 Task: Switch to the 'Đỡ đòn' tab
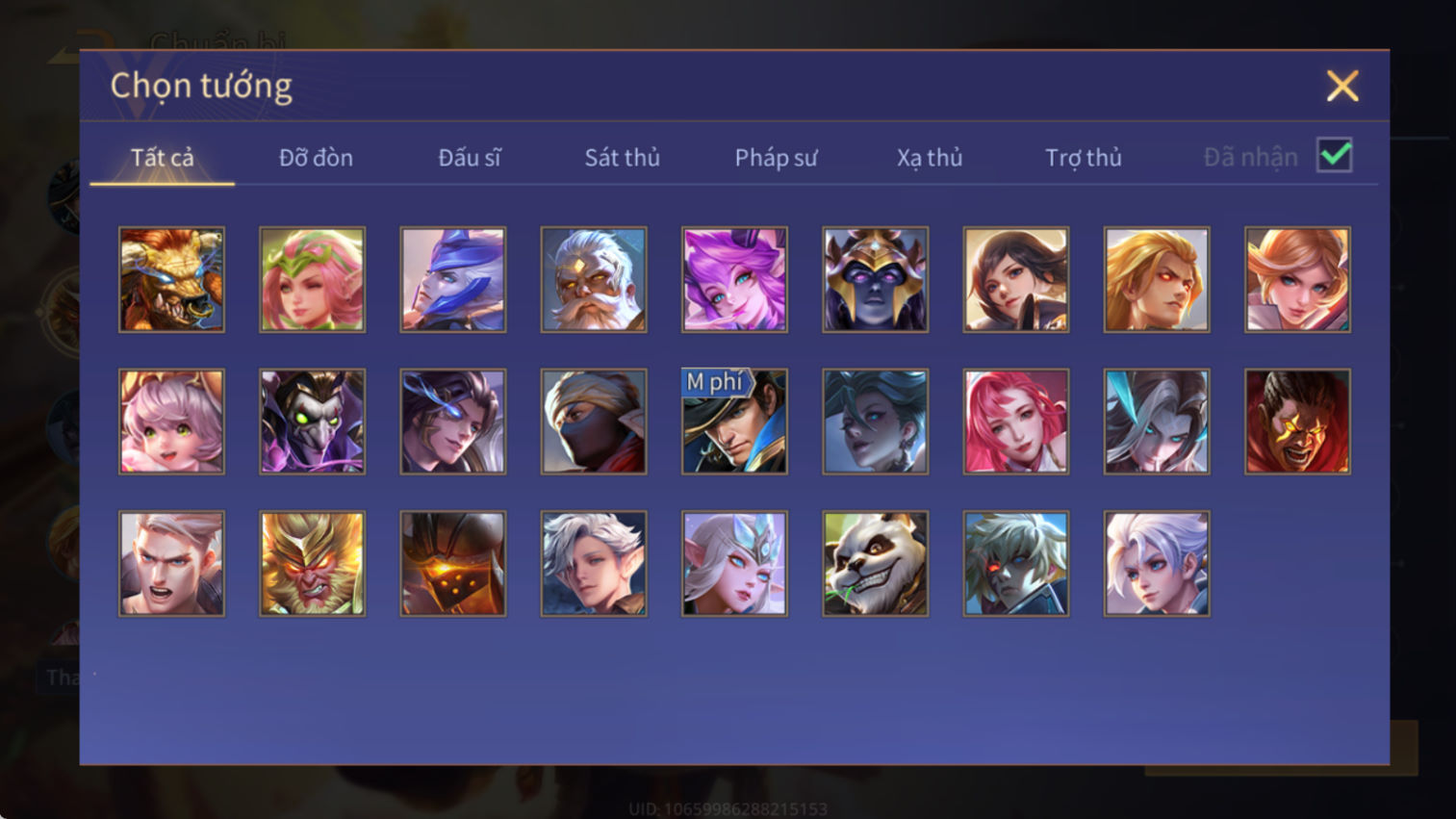point(316,158)
